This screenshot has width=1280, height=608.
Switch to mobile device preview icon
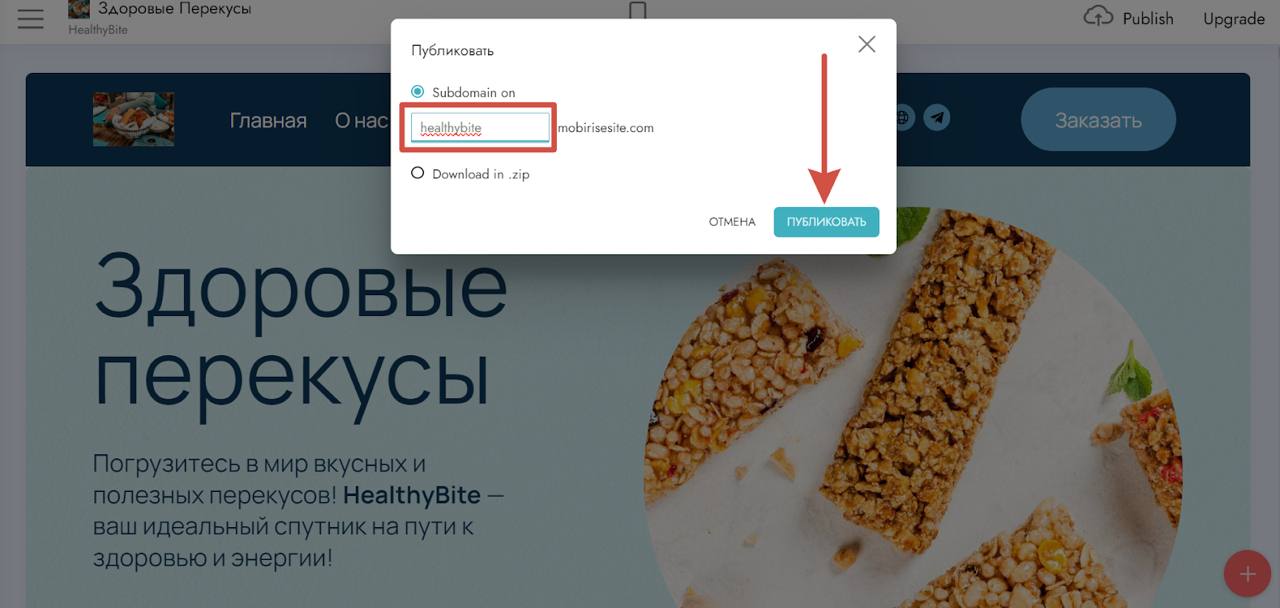point(638,10)
